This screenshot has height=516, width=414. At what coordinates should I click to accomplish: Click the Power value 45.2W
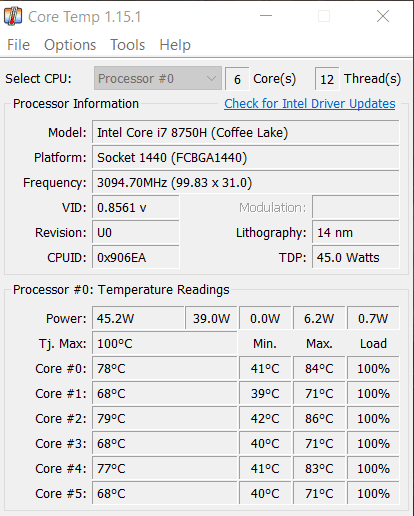click(x=138, y=318)
